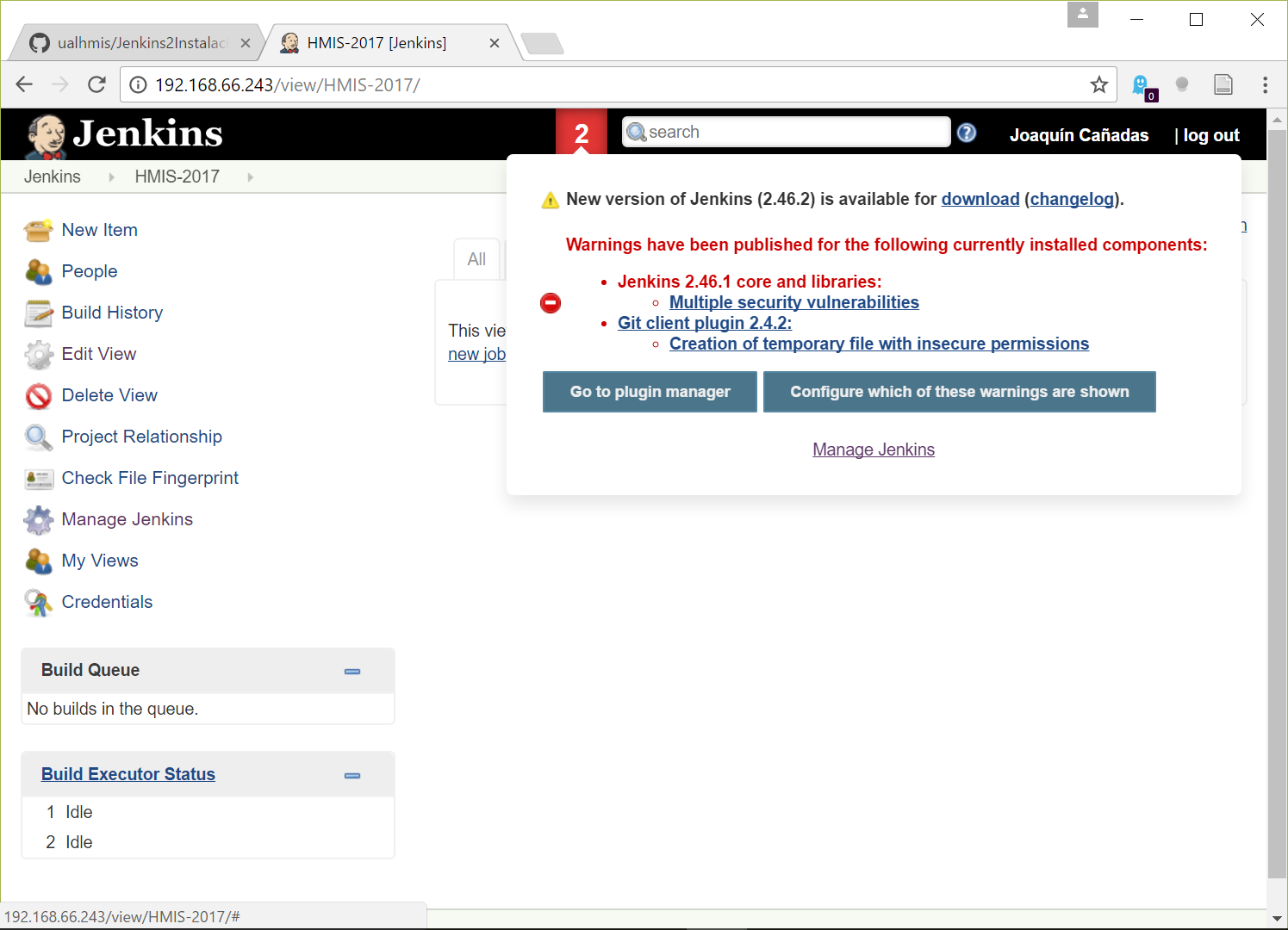This screenshot has height=930, width=1288.
Task: Open Joaquín Cañadas user profile
Action: [x=1079, y=135]
